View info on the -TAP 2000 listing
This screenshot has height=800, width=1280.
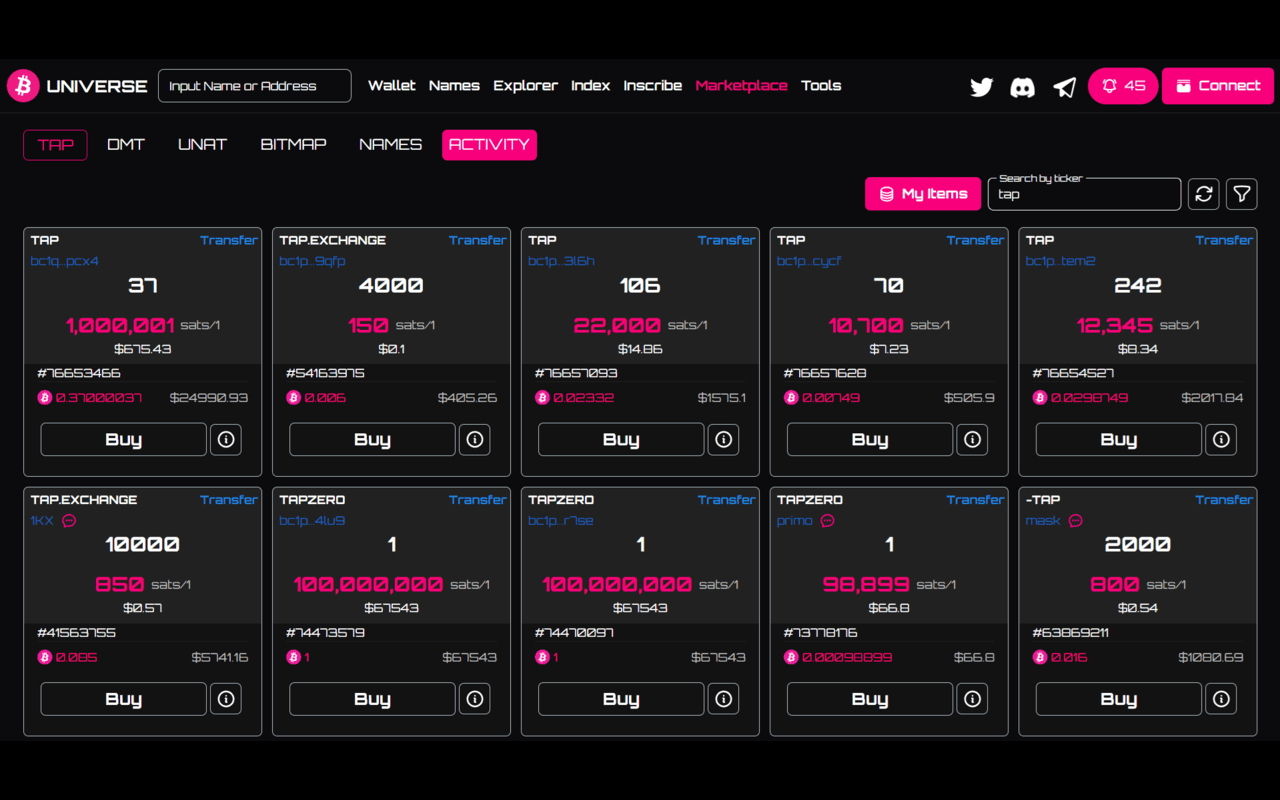click(x=1221, y=698)
